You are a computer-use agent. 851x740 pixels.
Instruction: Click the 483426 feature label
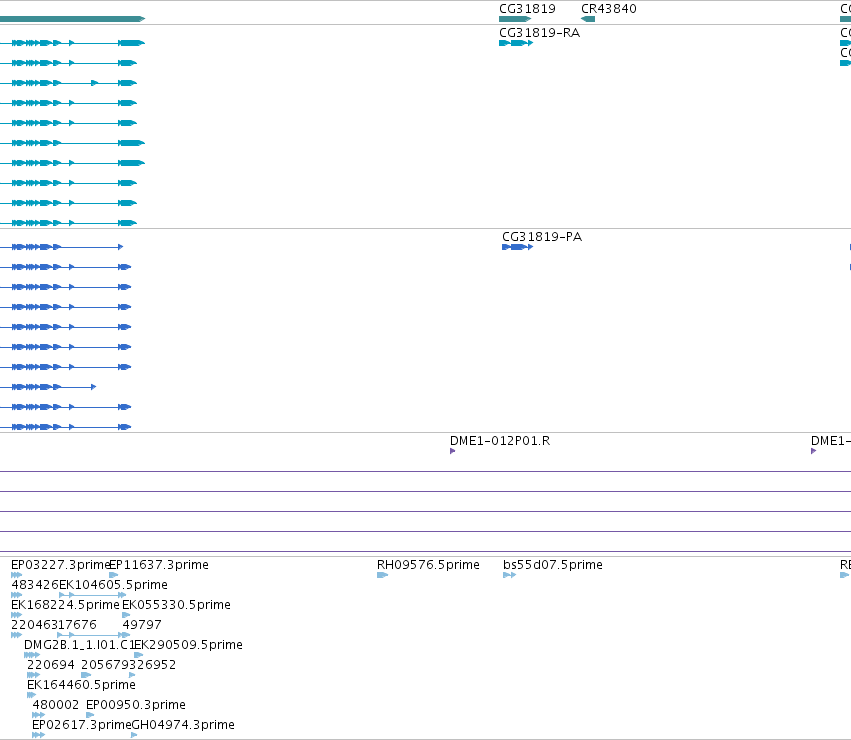click(35, 585)
